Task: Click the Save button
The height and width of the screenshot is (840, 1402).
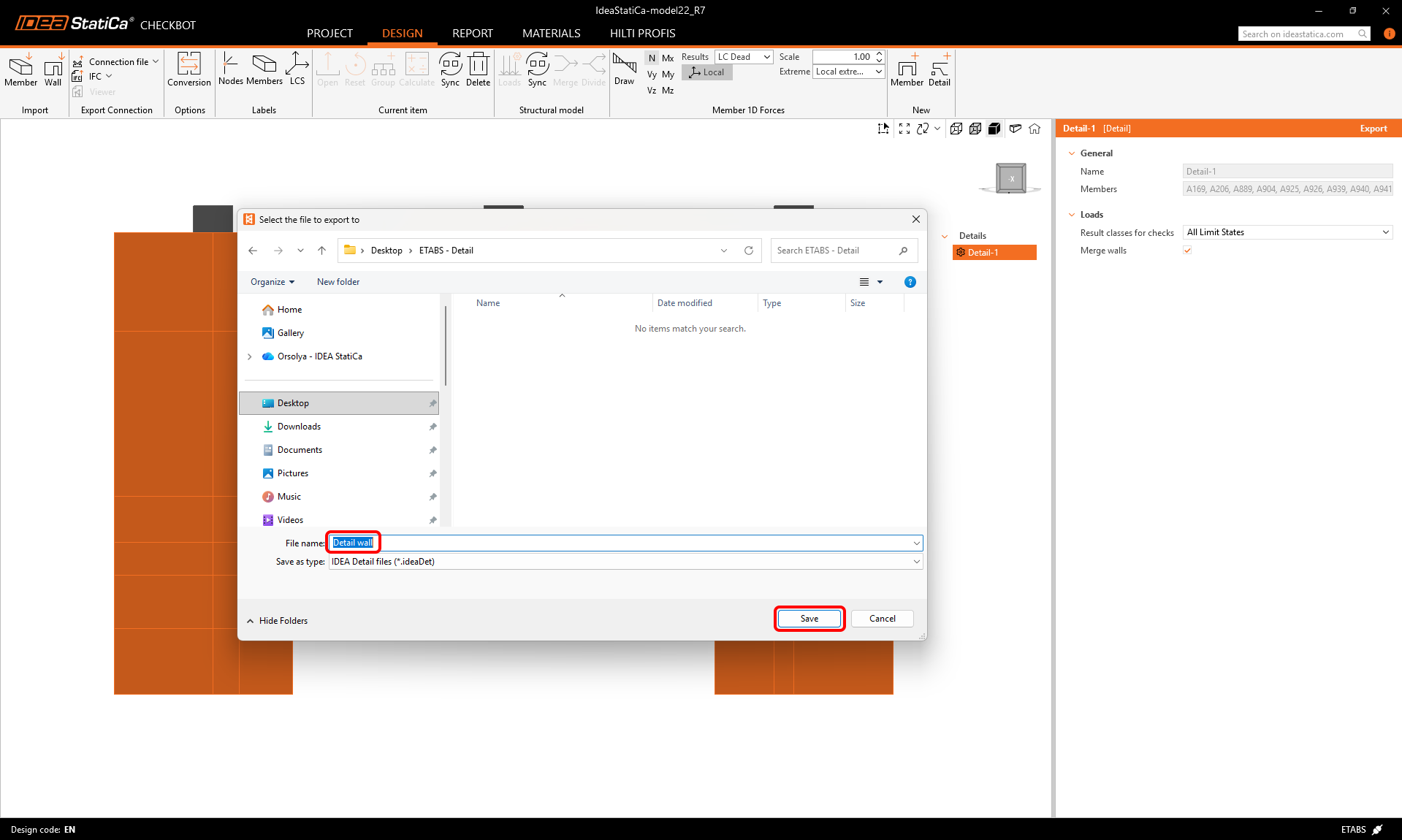Action: tap(809, 619)
